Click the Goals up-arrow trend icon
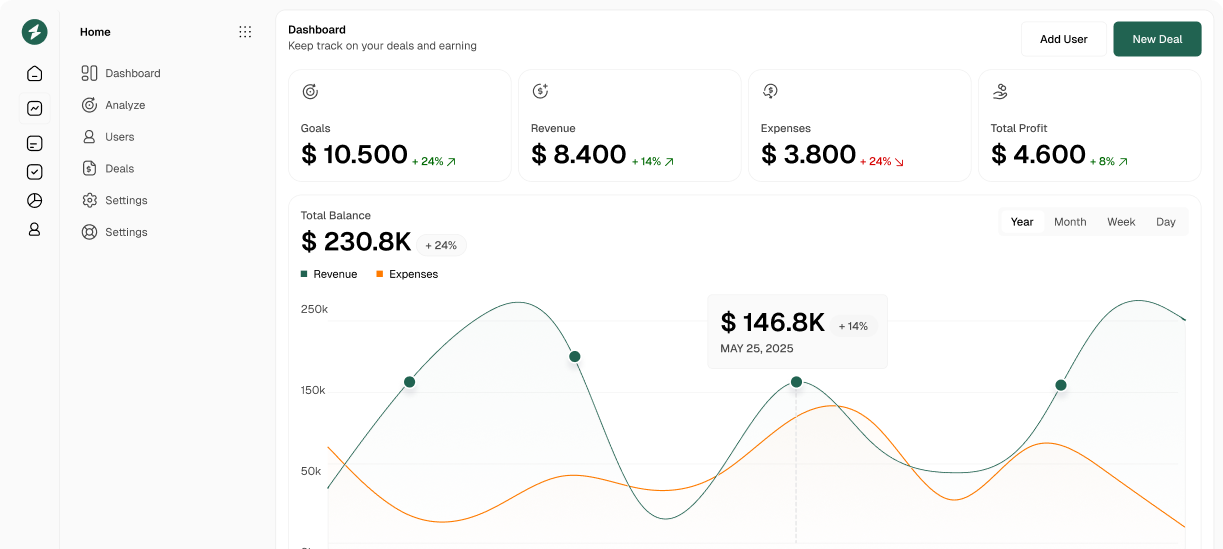The width and height of the screenshot is (1223, 549). [x=452, y=161]
